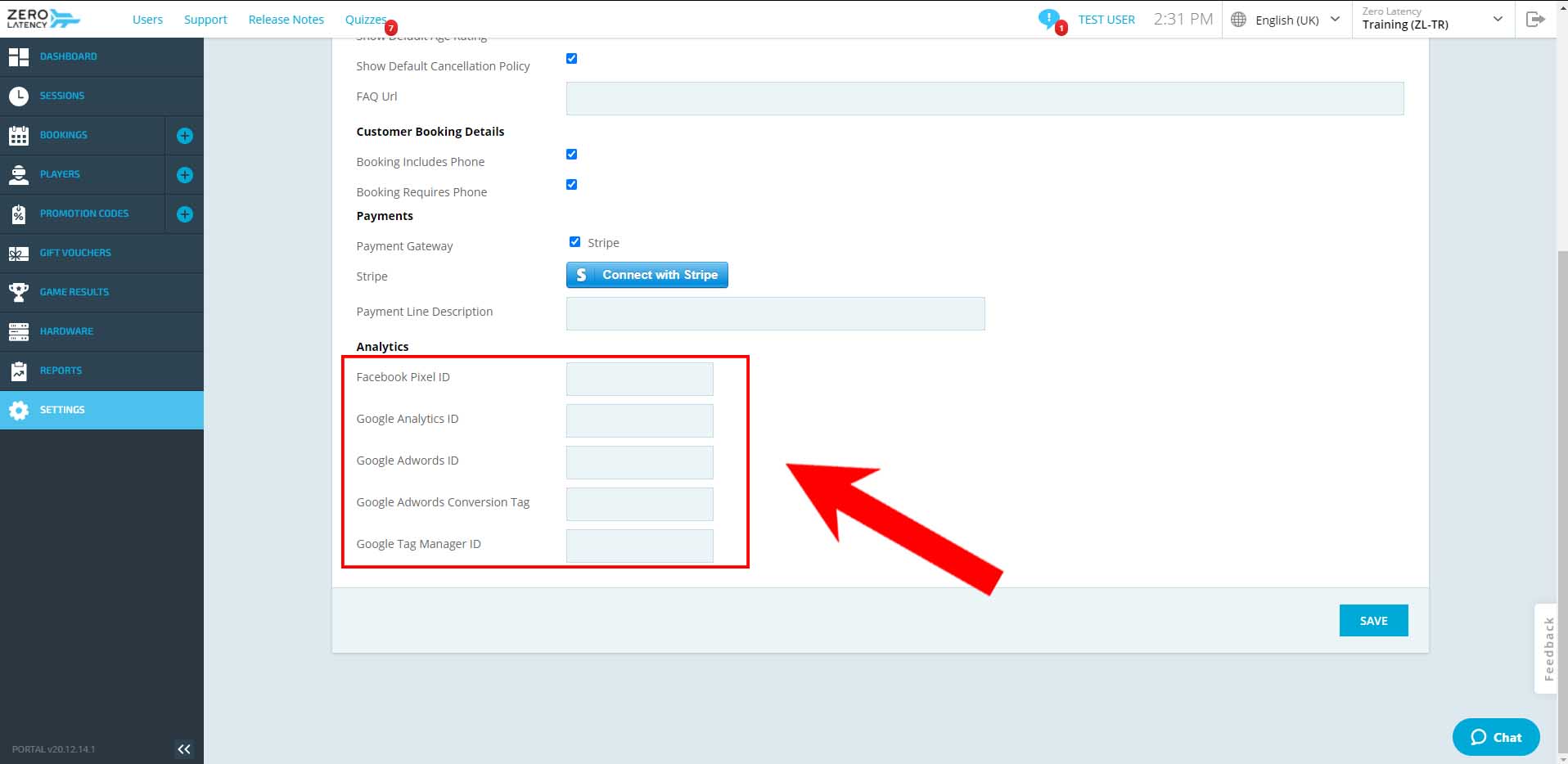Toggle Booking Requires Phone checkbox
The image size is (1568, 764).
tap(571, 184)
